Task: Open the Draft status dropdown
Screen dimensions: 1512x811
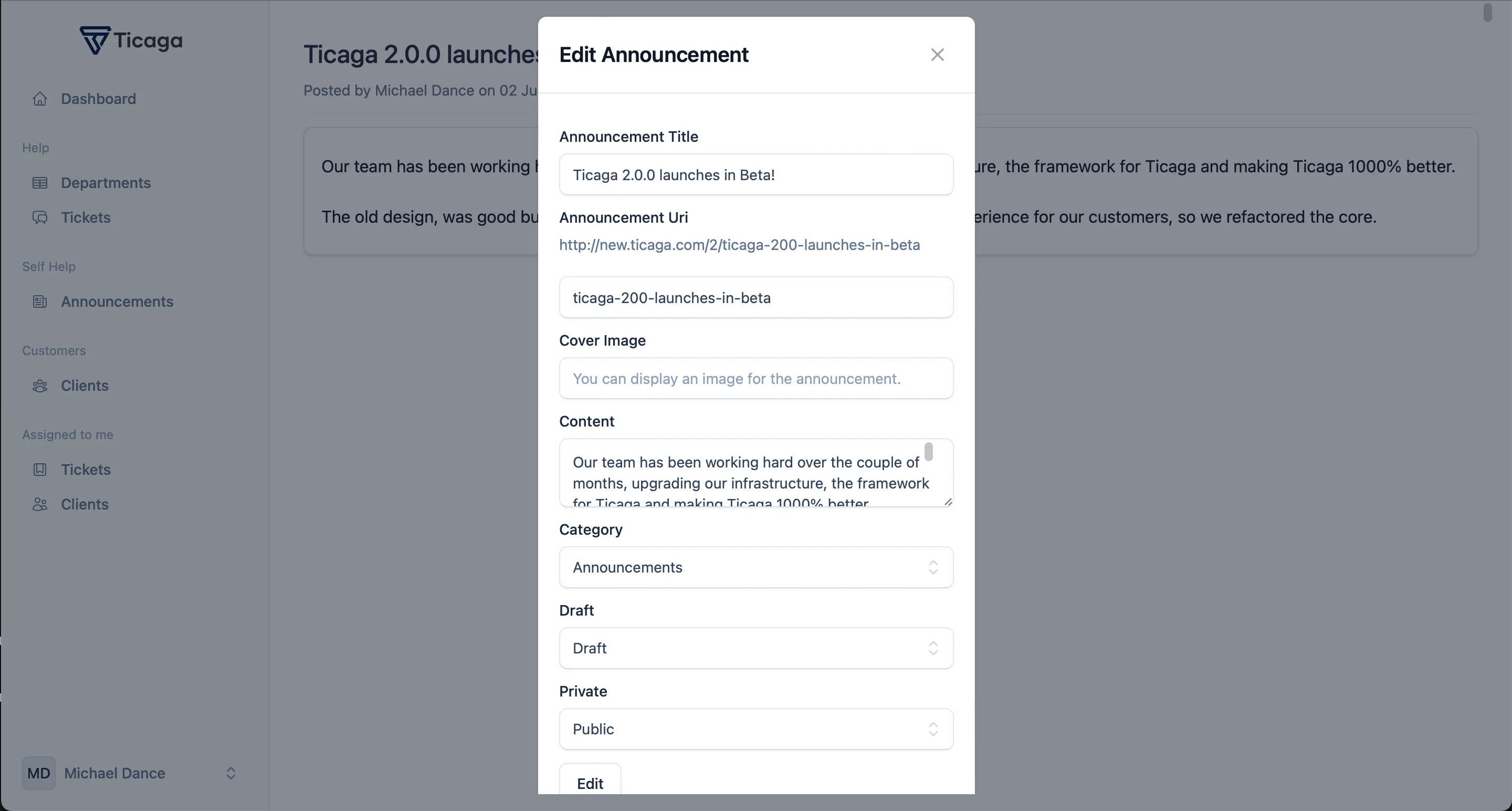Action: pos(756,648)
